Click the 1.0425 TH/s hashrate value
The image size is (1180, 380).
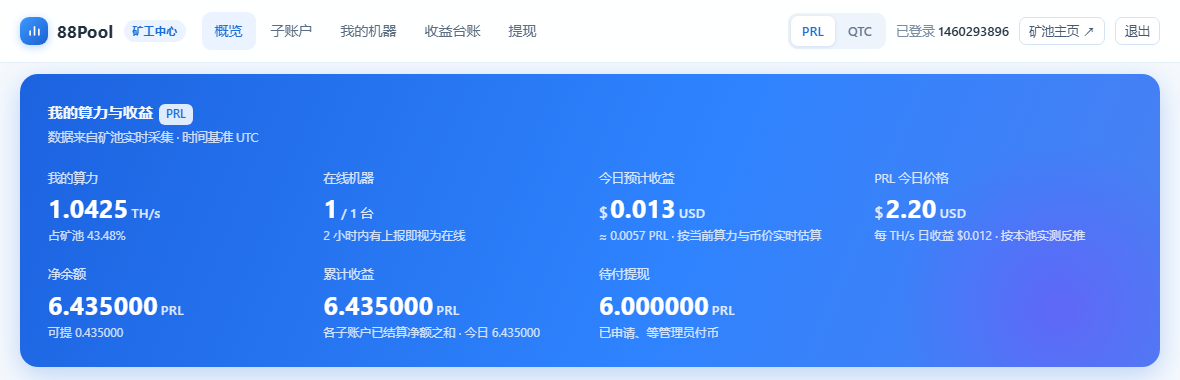(x=104, y=210)
